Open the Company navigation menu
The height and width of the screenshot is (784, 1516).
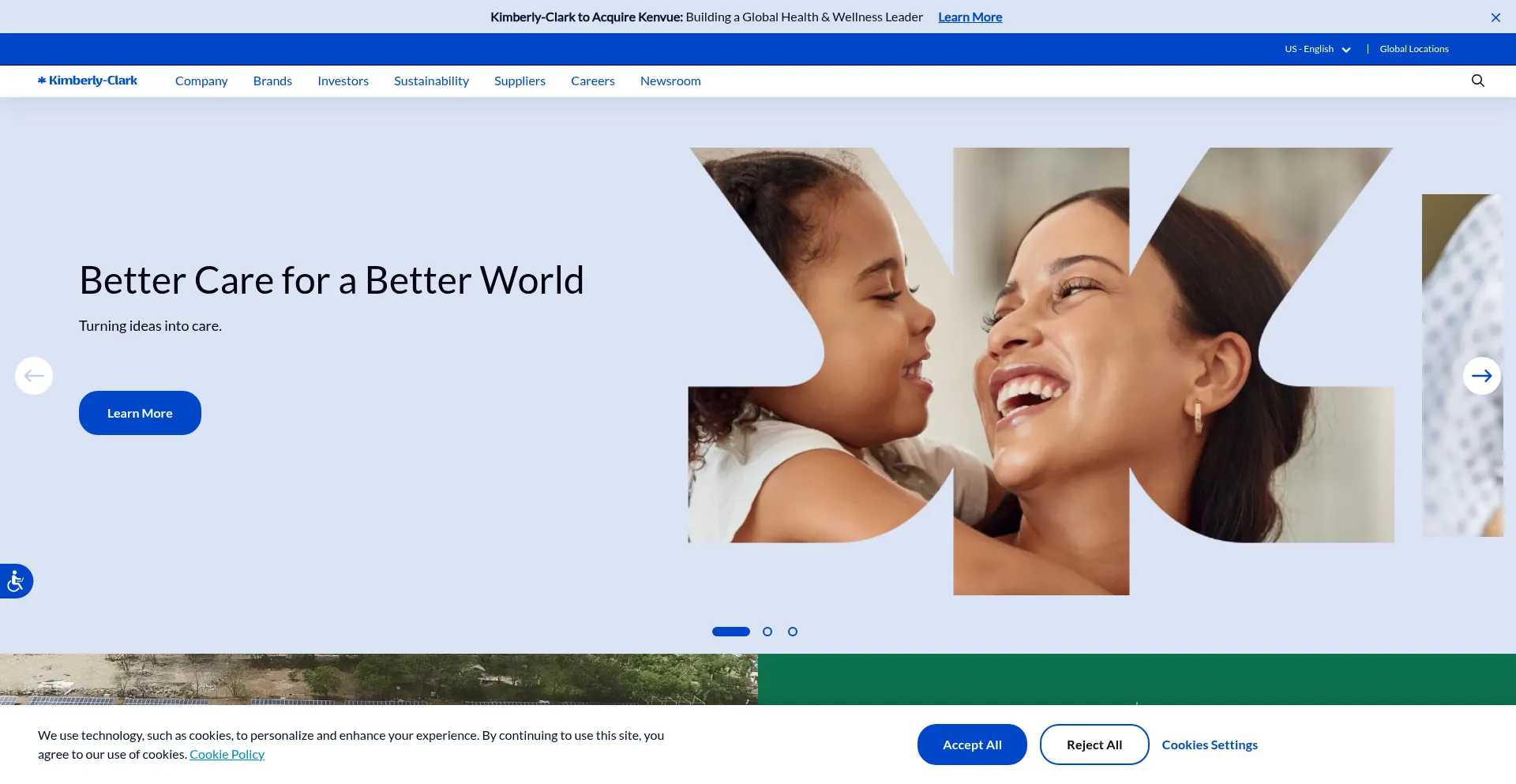[201, 81]
